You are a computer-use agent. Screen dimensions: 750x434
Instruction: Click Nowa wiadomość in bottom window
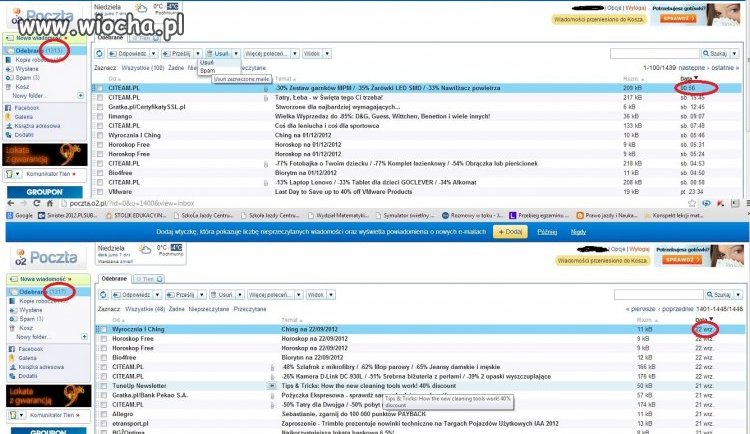(x=44, y=279)
